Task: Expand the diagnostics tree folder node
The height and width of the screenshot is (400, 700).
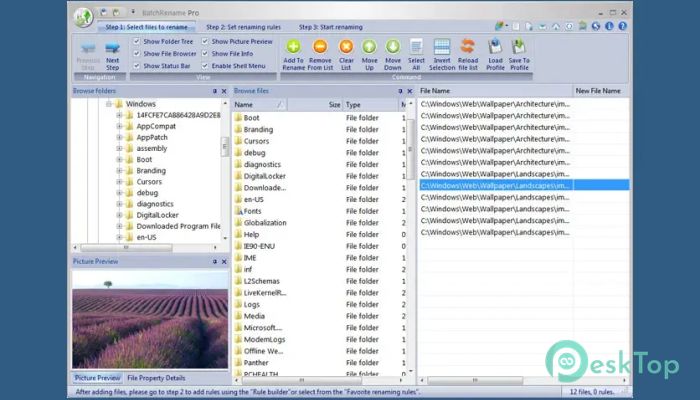Action: click(x=119, y=204)
